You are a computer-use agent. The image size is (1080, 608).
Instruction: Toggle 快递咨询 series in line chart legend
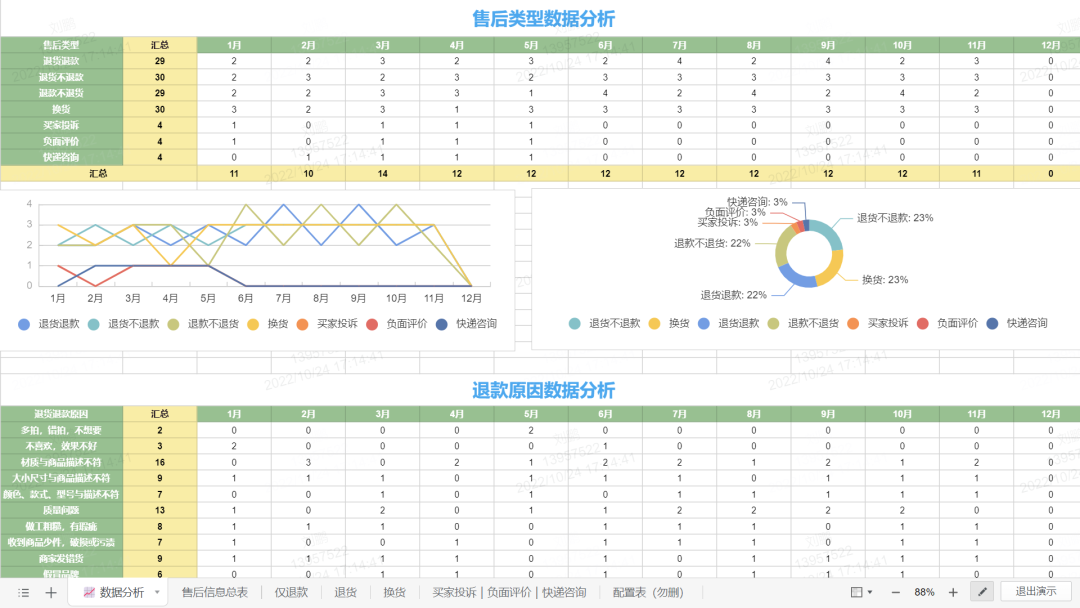[x=466, y=324]
